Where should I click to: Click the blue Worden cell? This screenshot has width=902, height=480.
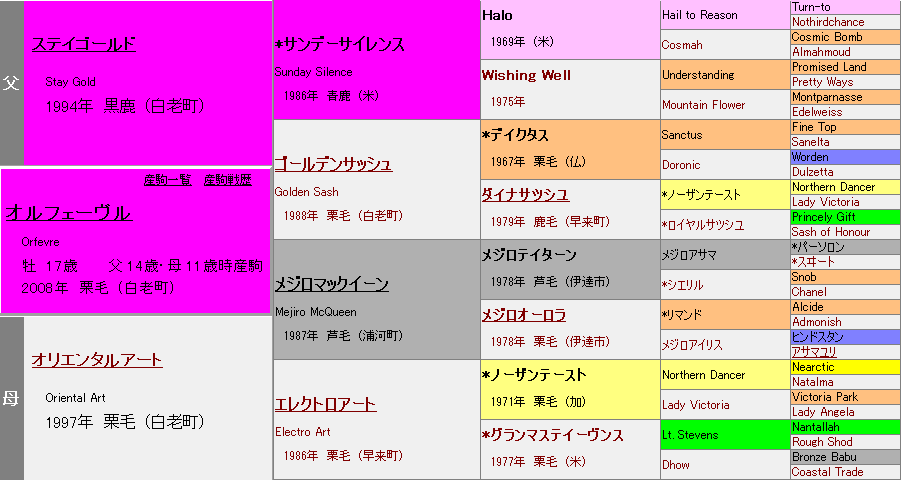(809, 157)
